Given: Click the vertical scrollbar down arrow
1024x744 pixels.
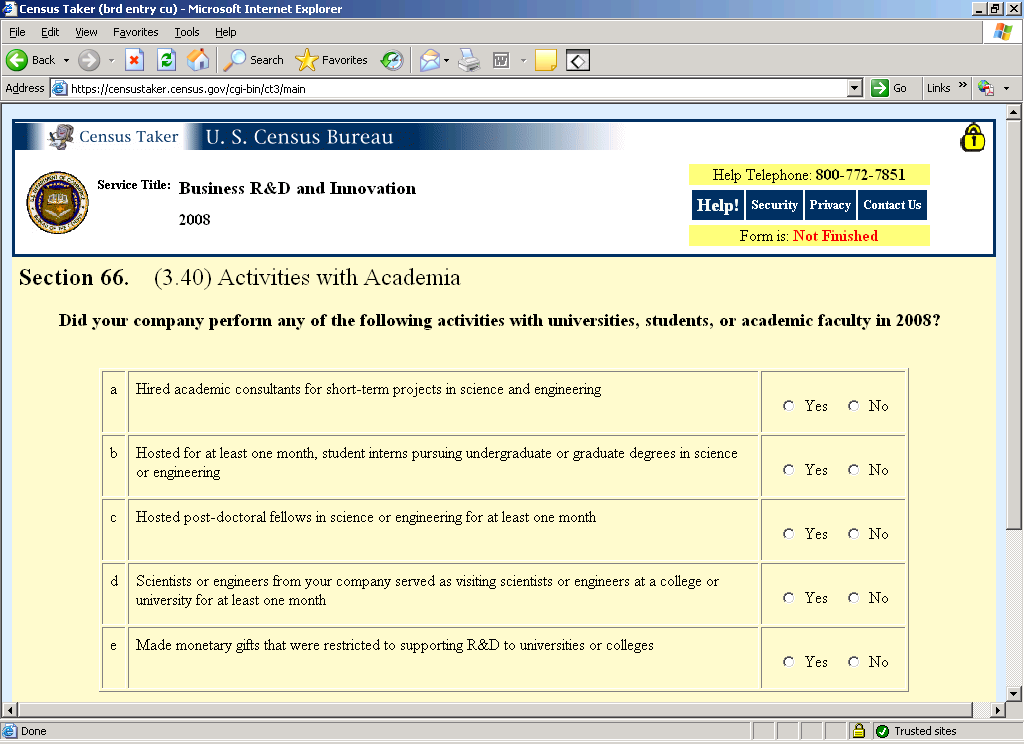Looking at the screenshot, I should coord(1012,693).
